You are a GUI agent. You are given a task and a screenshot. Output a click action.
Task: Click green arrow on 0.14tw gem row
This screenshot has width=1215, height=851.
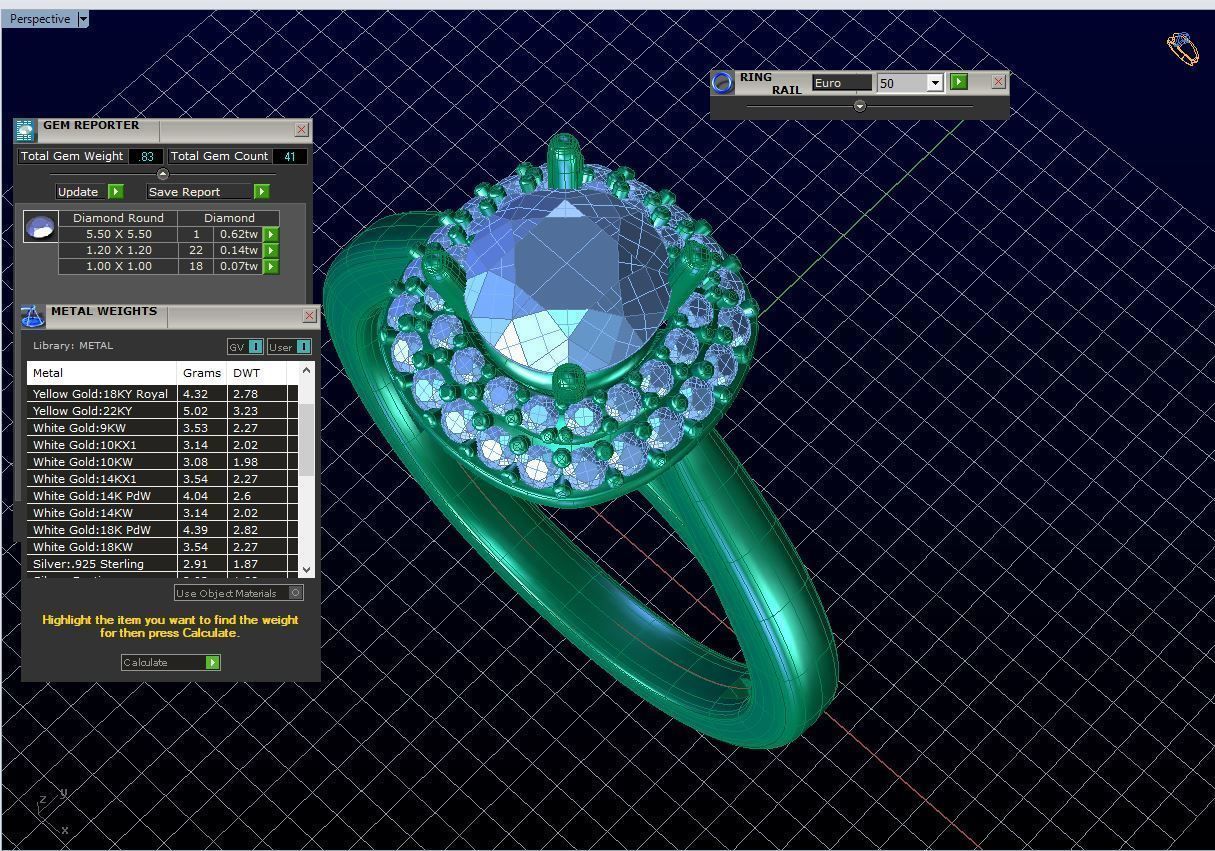point(271,250)
